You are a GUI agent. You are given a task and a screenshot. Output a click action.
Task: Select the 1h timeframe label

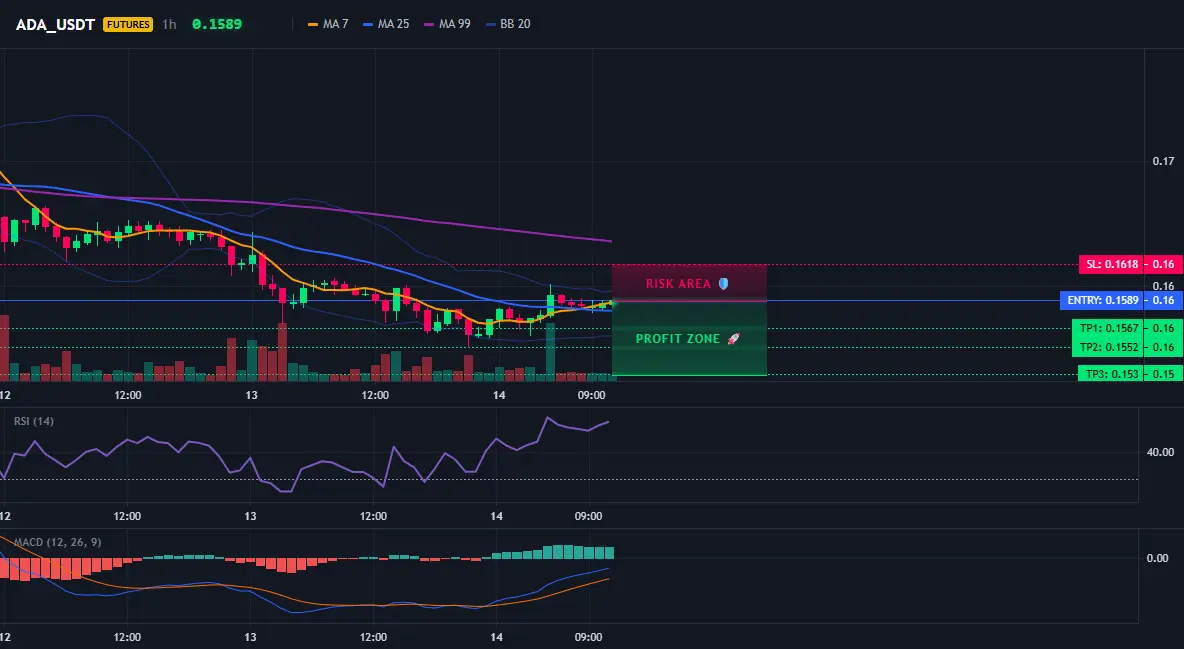click(169, 24)
